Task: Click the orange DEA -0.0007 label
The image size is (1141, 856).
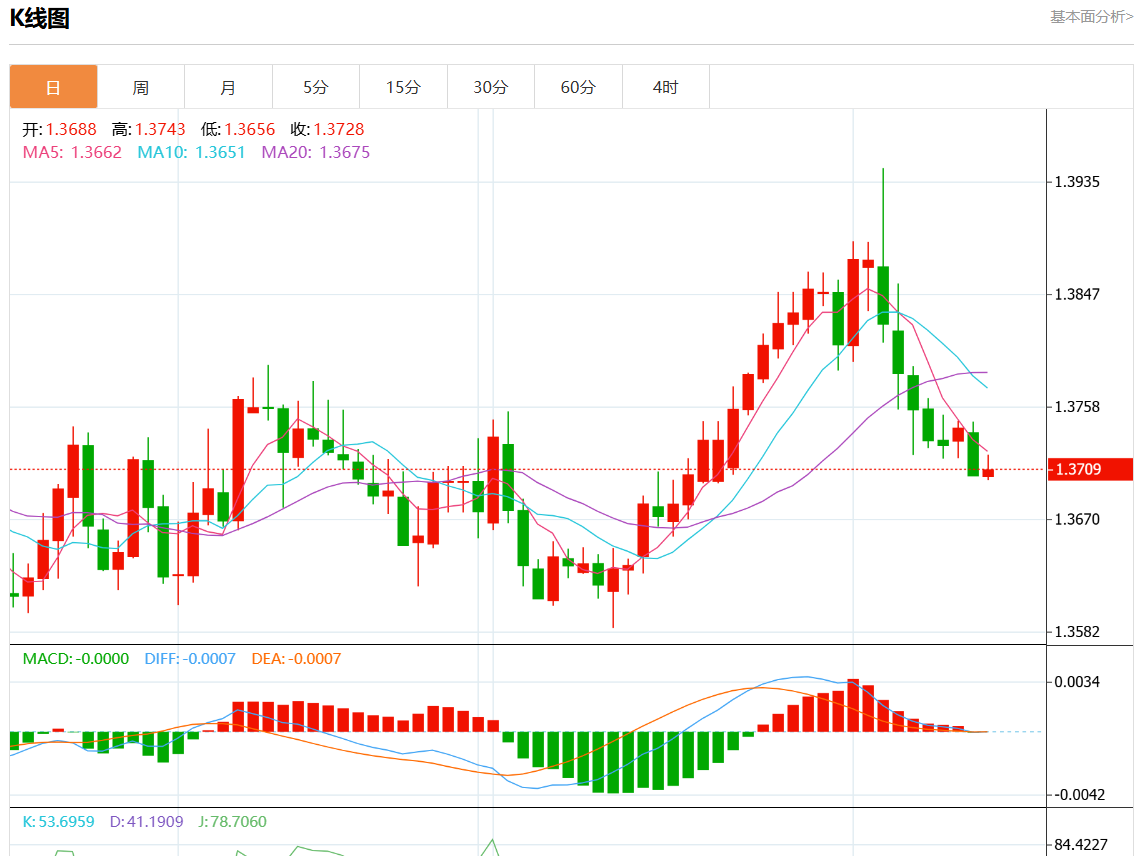Action: (296, 659)
